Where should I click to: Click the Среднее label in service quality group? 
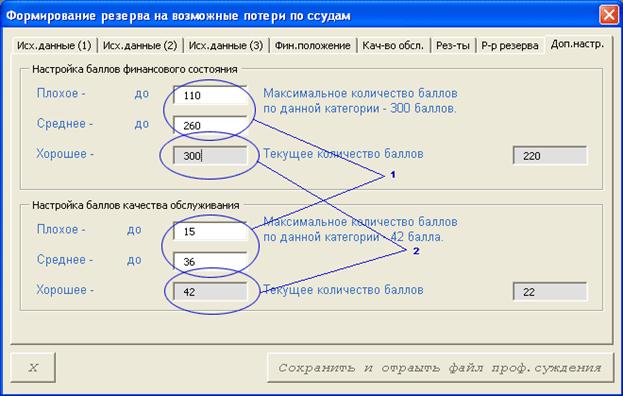pyautogui.click(x=64, y=260)
